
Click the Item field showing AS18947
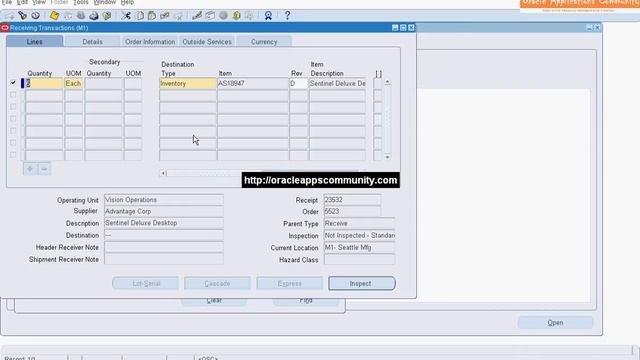[253, 83]
